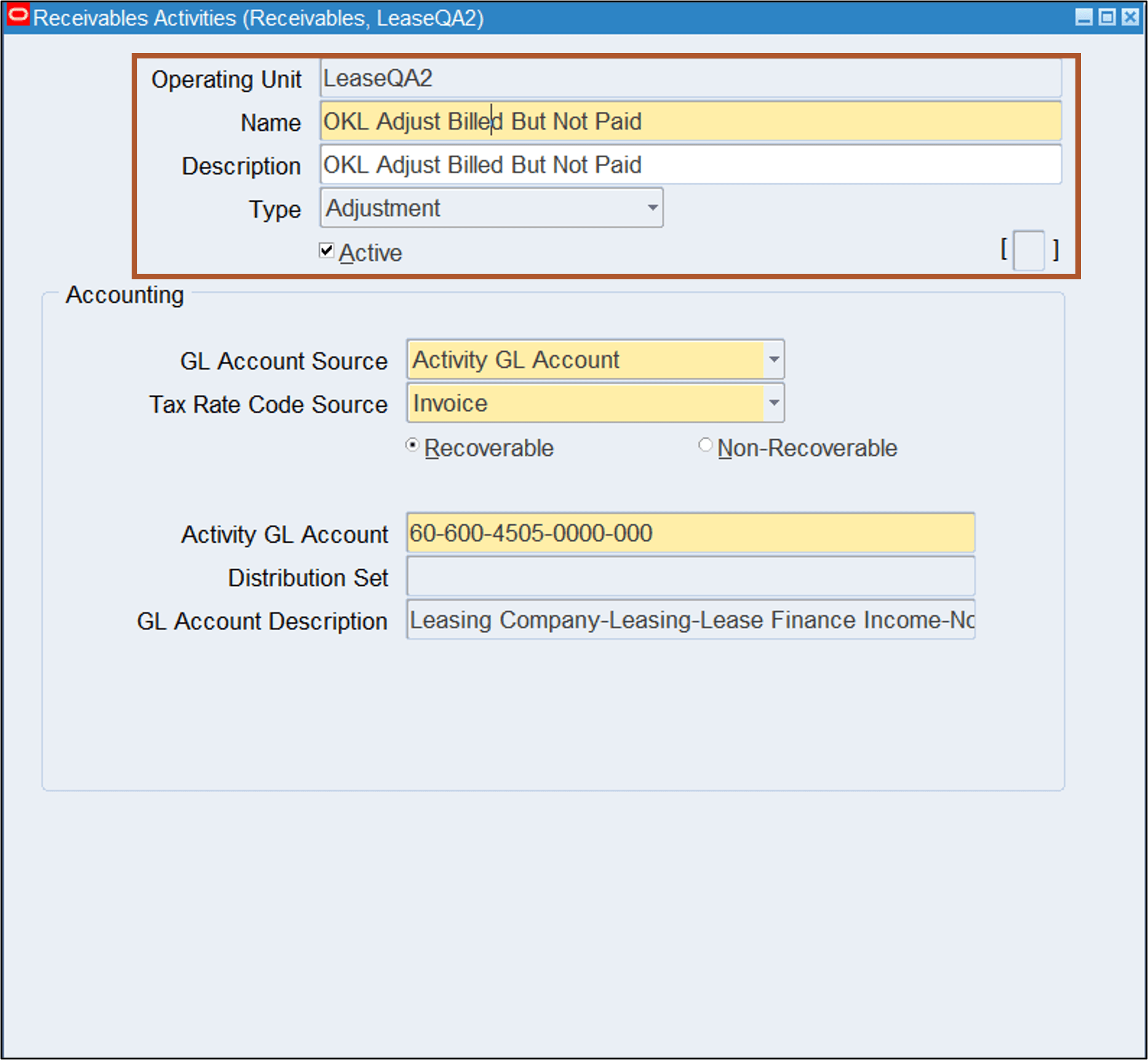Open the Tax Rate Code Source dropdown

[x=773, y=404]
